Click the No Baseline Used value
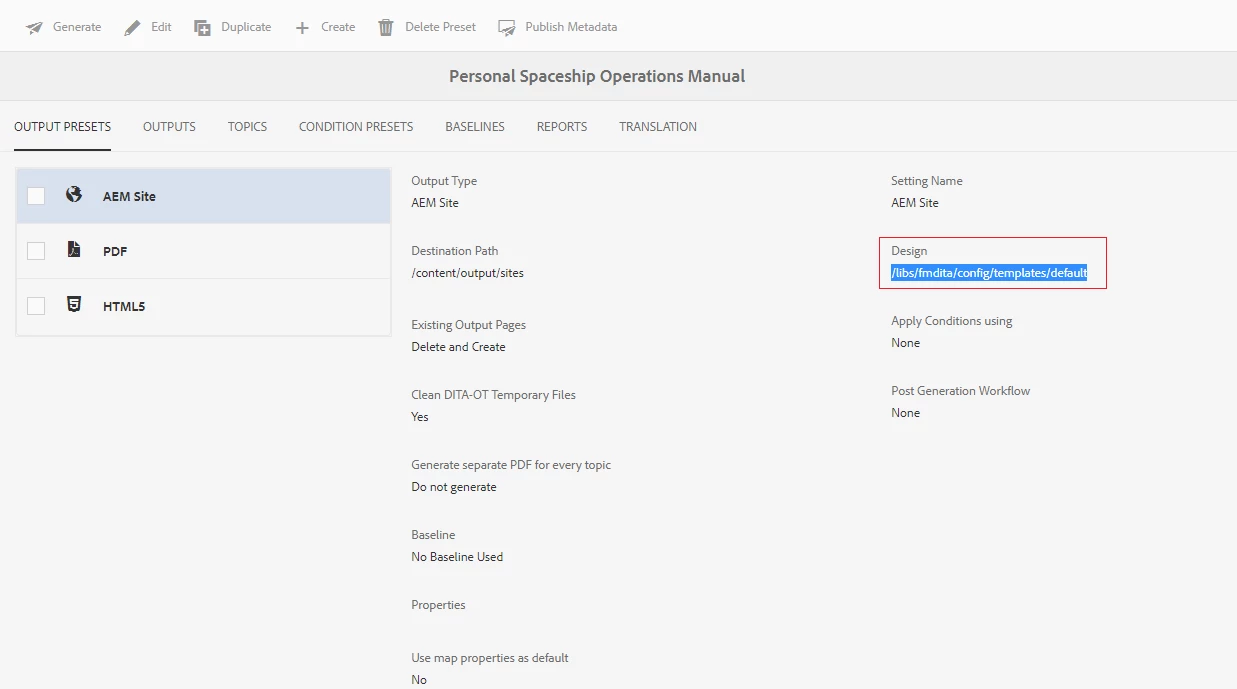Image resolution: width=1237 pixels, height=689 pixels. (x=457, y=557)
